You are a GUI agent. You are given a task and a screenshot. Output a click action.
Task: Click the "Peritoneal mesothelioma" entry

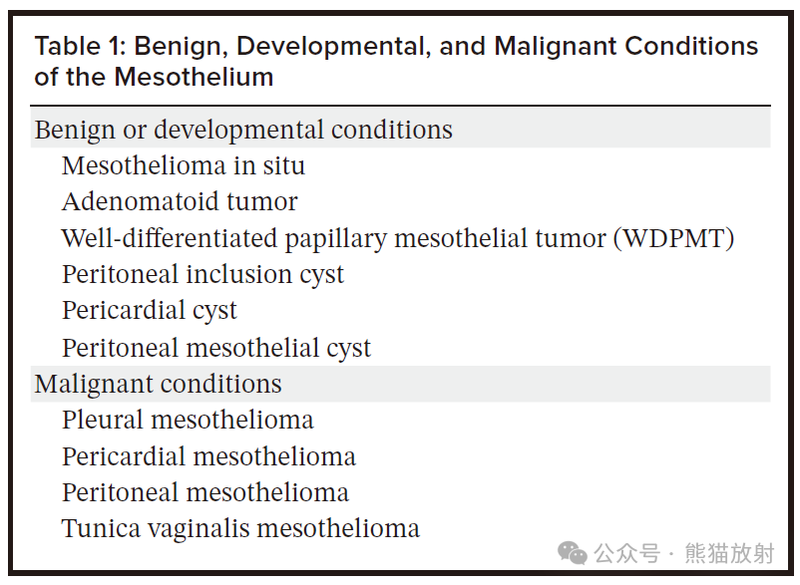coord(205,492)
